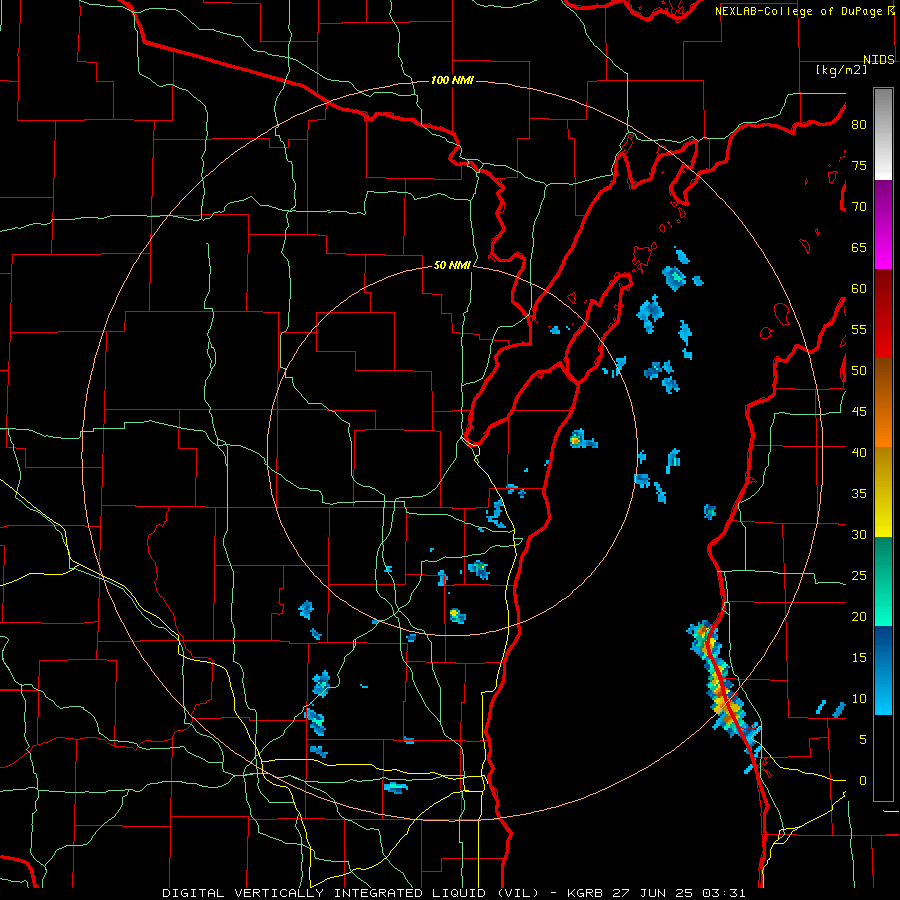Pick the green-aqua segment of color scale
Image resolution: width=900 pixels, height=900 pixels.
[883, 581]
